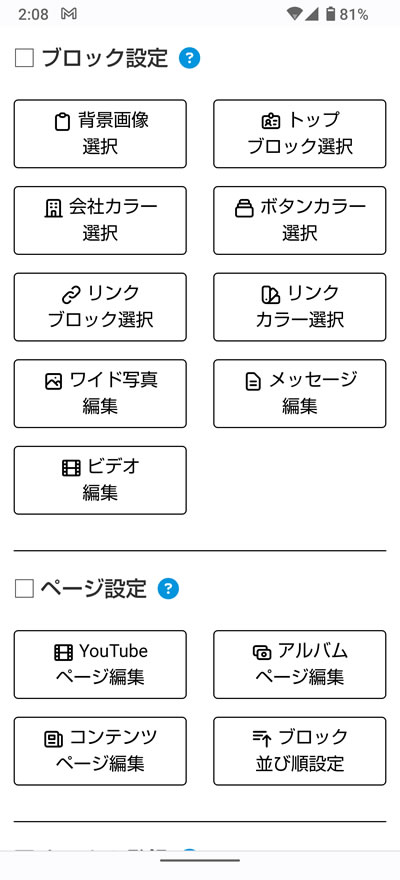Open アルバム ページ編集
The image size is (400, 880).
[x=300, y=664]
